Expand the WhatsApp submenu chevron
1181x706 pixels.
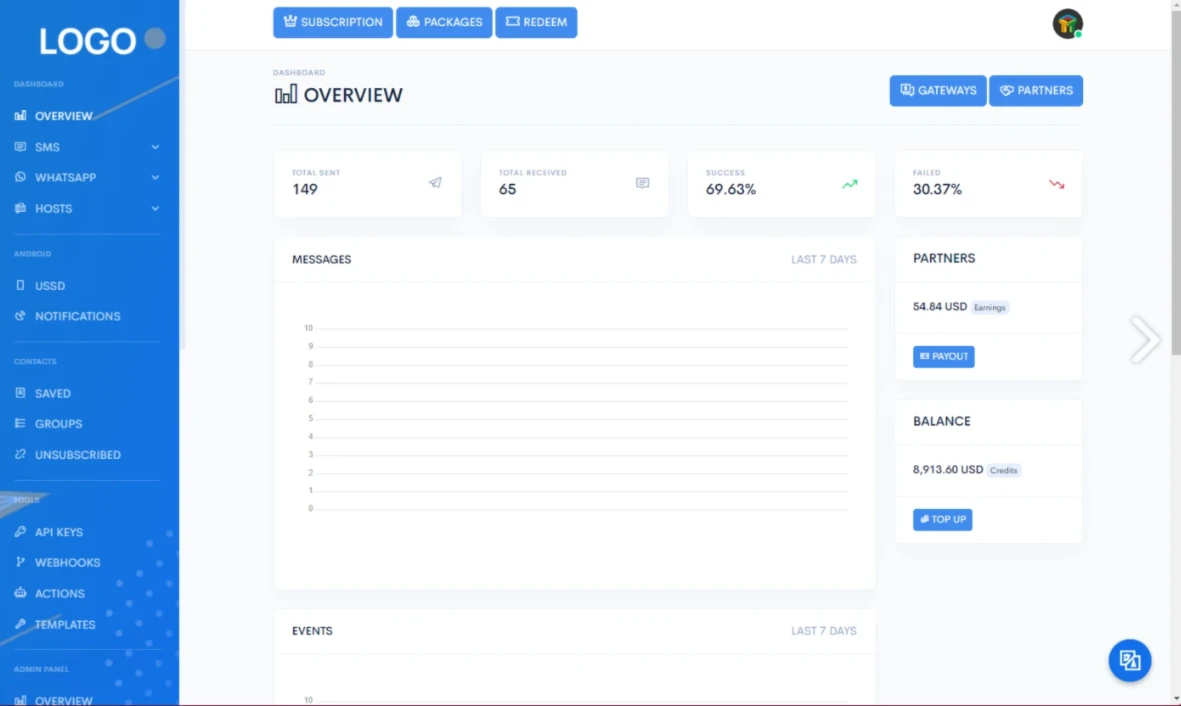155,178
